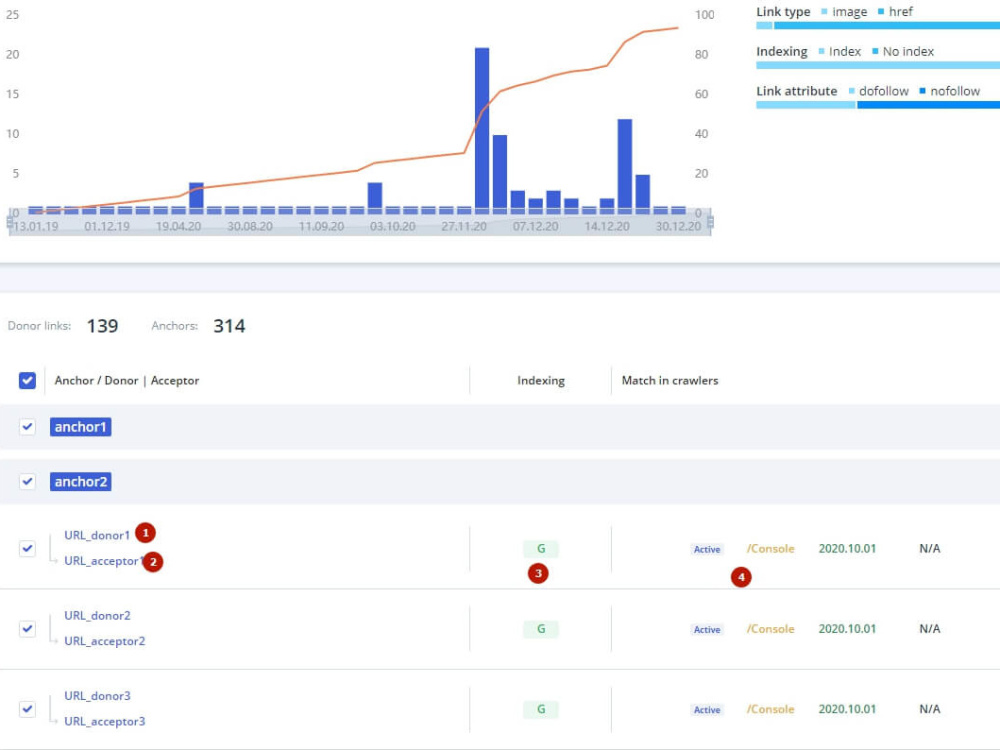Click the N/A value in URL_donor3 row
The width and height of the screenshot is (1000, 750).
point(930,709)
